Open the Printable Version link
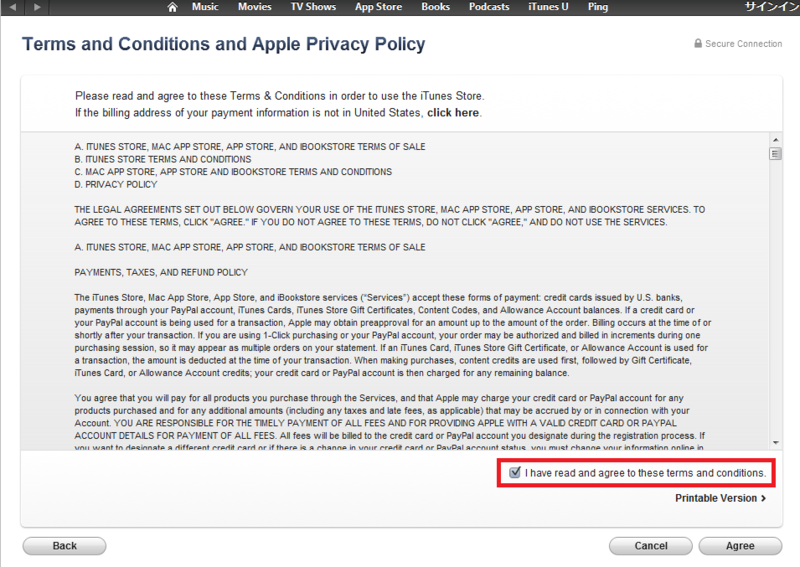The width and height of the screenshot is (800, 567). click(x=720, y=498)
